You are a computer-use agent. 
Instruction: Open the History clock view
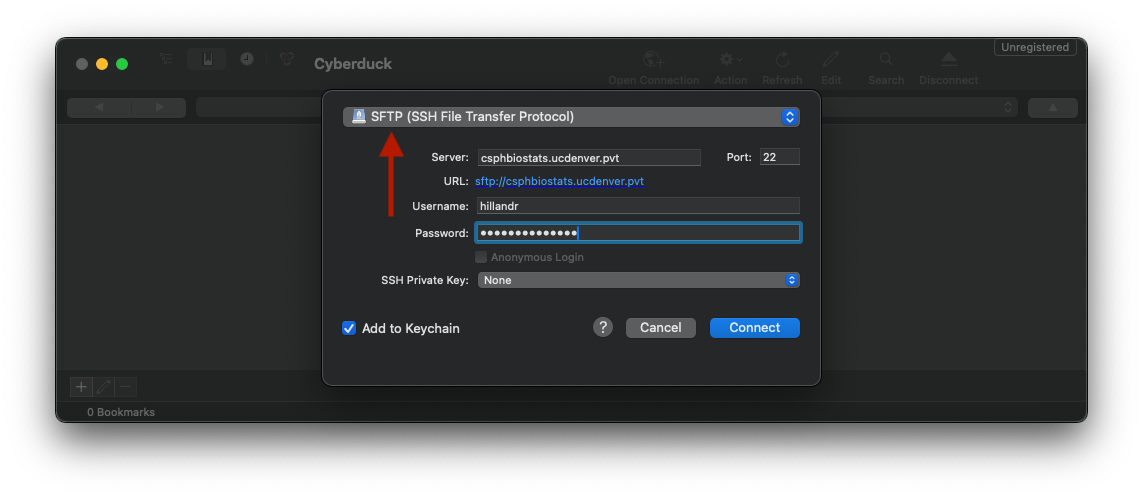click(x=247, y=59)
